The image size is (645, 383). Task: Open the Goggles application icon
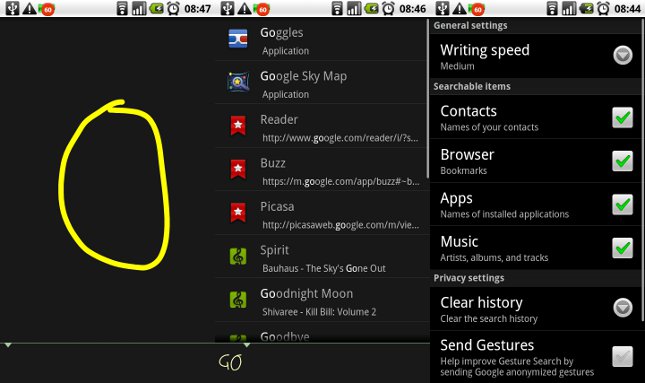point(238,39)
